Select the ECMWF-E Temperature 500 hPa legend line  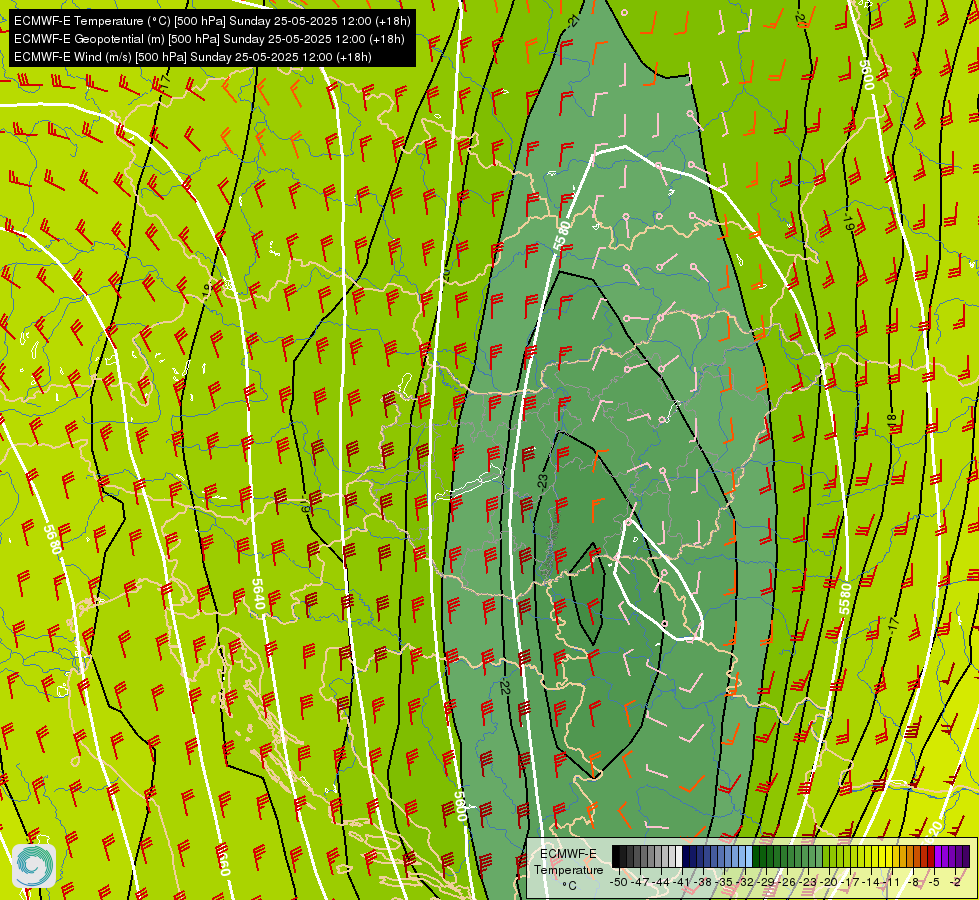212,21
